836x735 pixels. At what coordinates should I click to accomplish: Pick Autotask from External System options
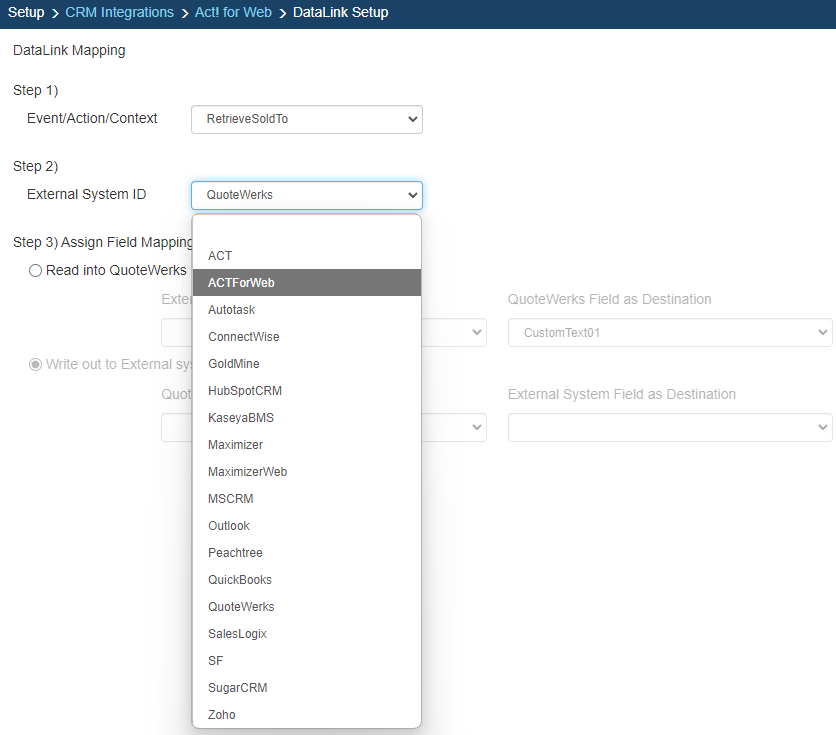(x=231, y=310)
